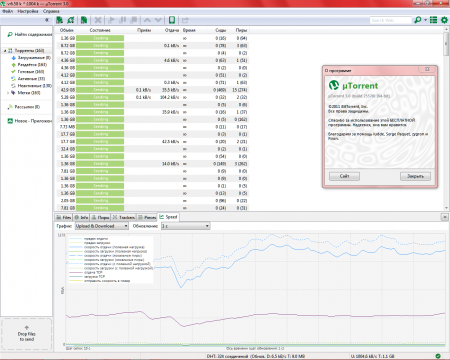Open the search provider dropdown arrow
This screenshot has width=450, height=360.
[425, 20]
